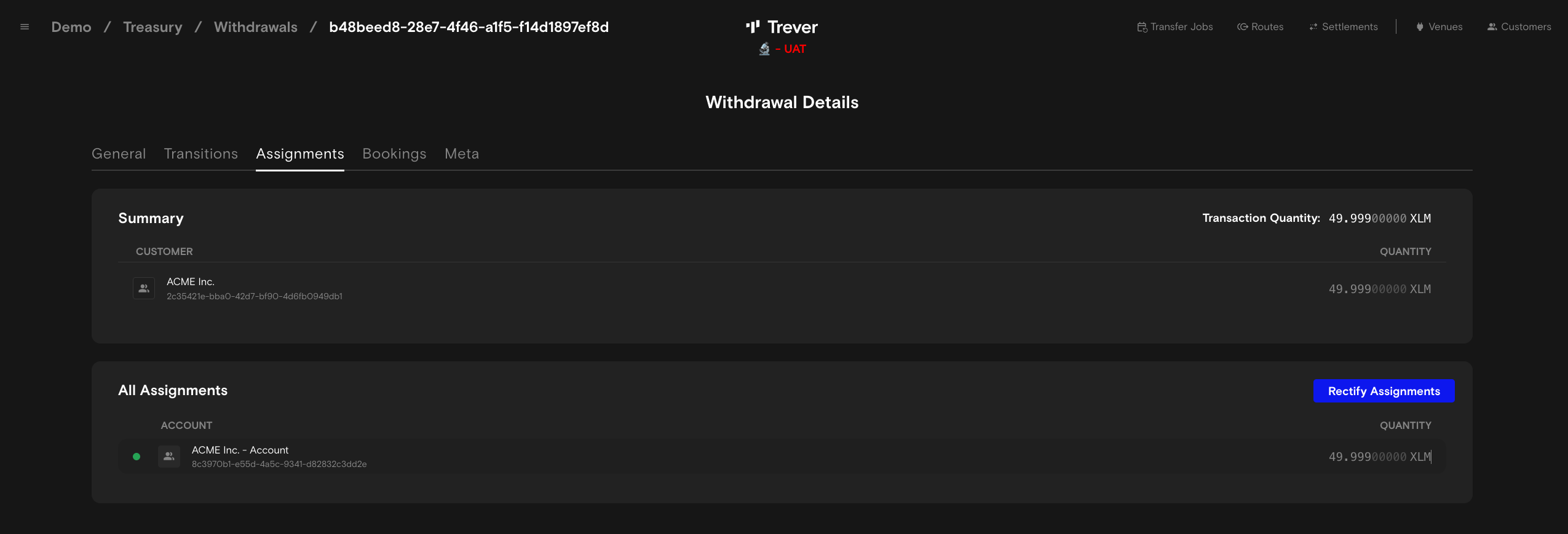The image size is (1568, 534).
Task: Open the Transitions tab
Action: coord(200,154)
